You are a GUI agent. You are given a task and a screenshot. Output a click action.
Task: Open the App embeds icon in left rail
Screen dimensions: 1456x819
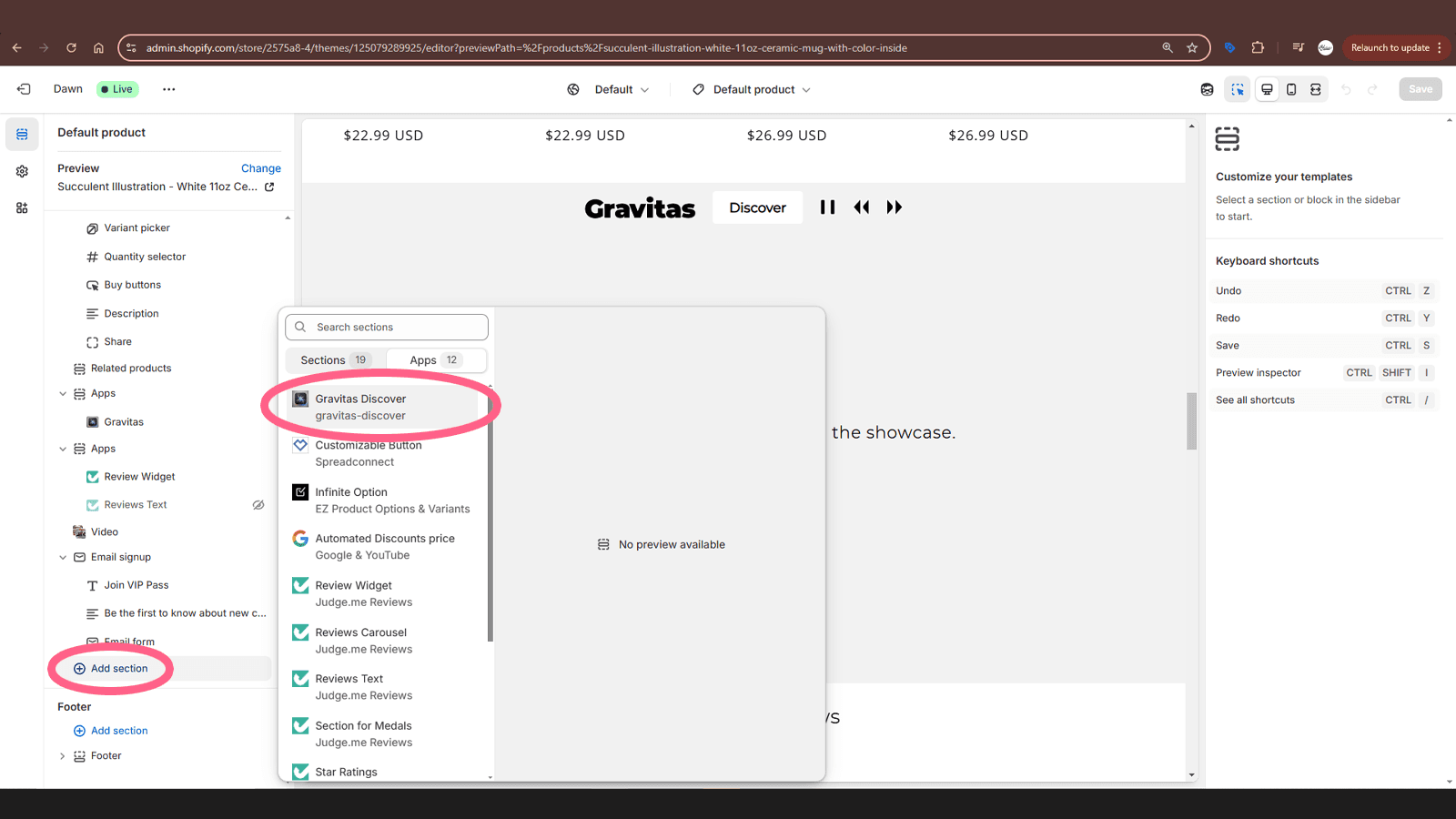[x=22, y=207]
